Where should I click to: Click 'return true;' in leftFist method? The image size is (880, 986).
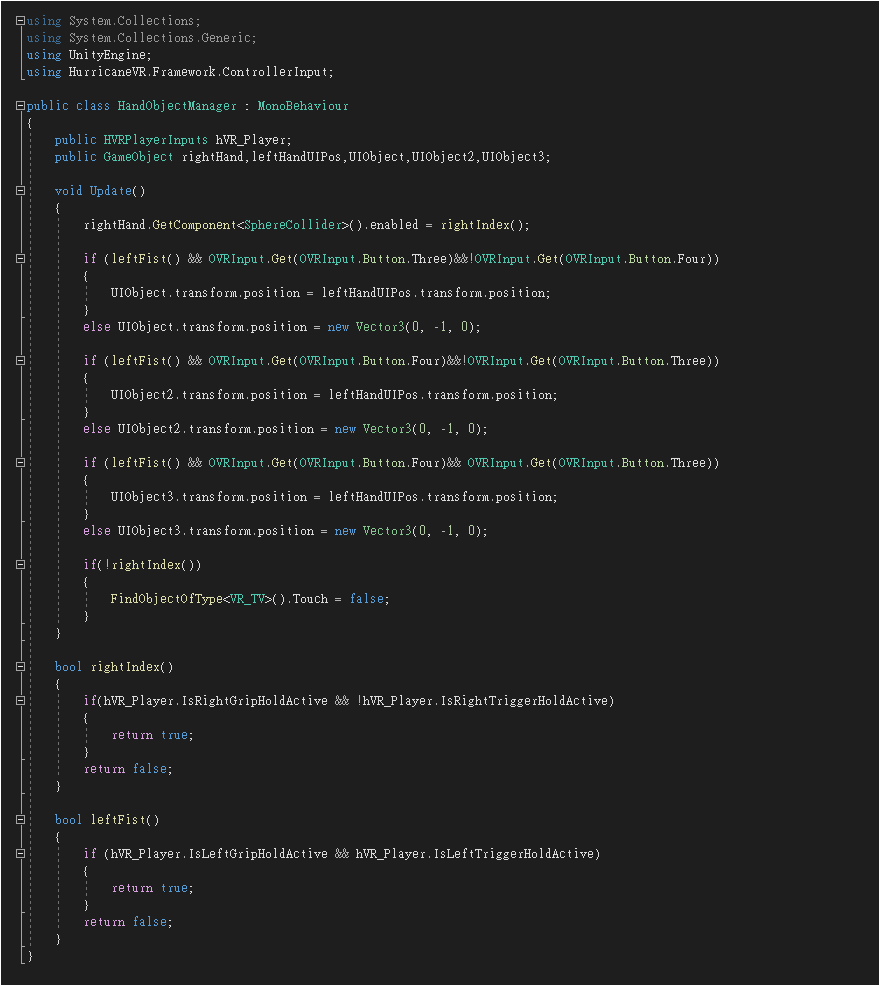(x=152, y=888)
